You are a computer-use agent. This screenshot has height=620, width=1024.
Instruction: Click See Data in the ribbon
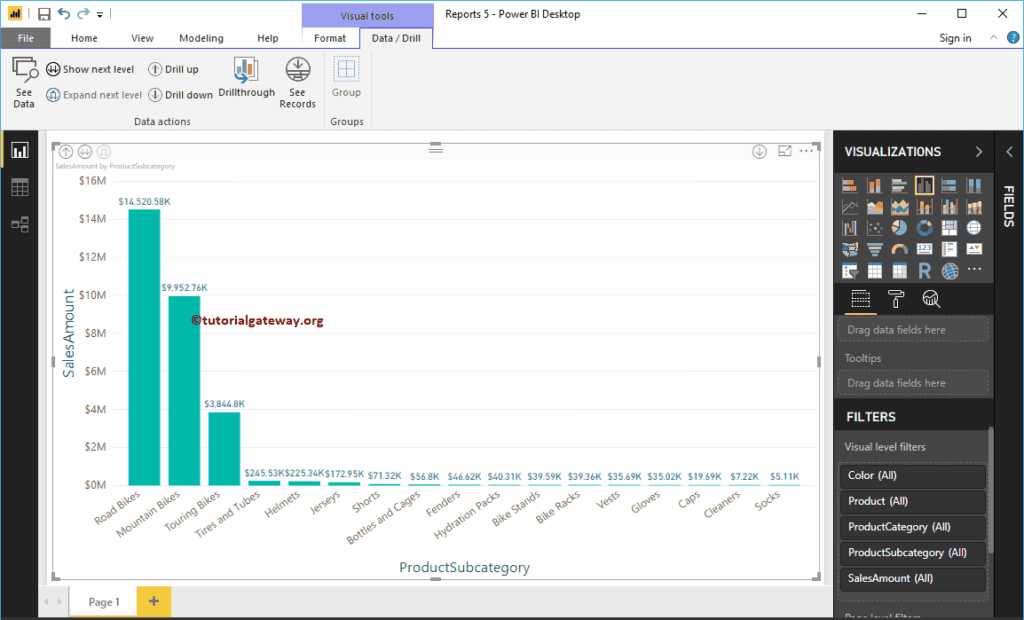coord(24,82)
